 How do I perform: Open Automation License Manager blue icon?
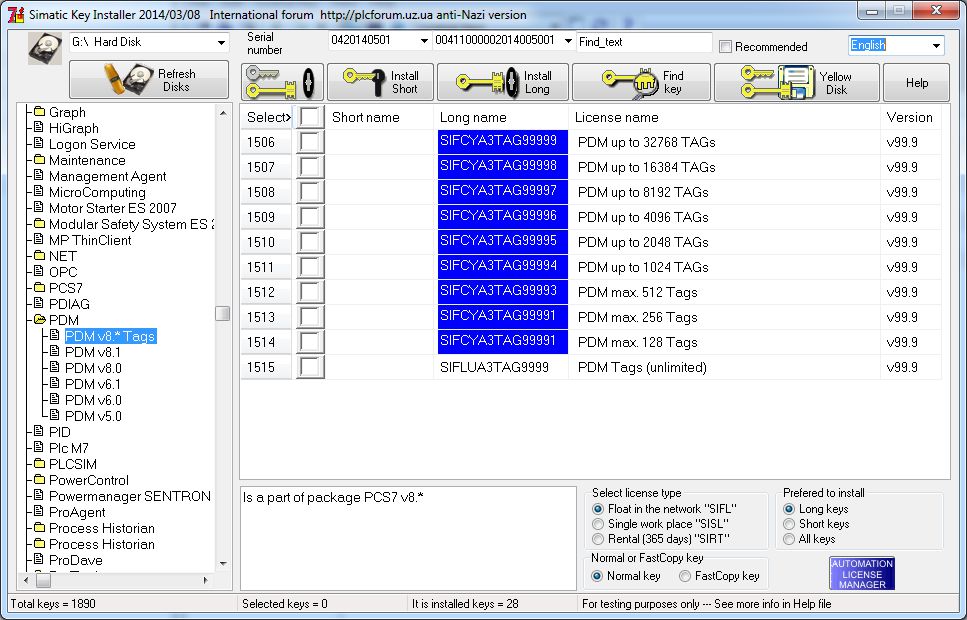point(862,574)
